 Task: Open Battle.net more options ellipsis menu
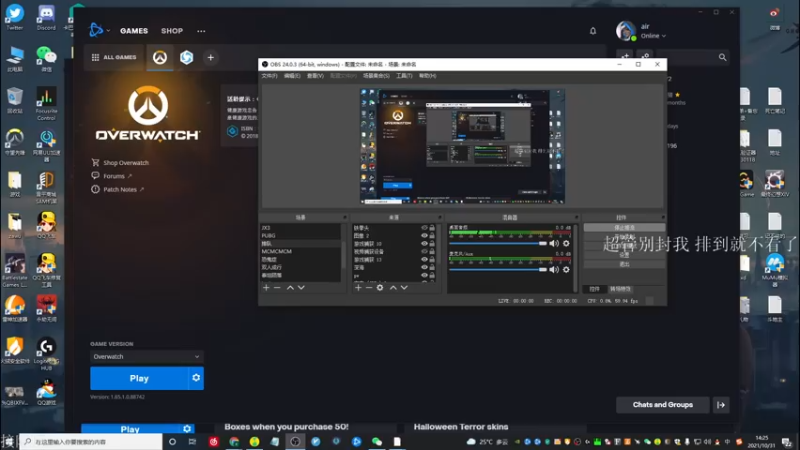(201, 31)
